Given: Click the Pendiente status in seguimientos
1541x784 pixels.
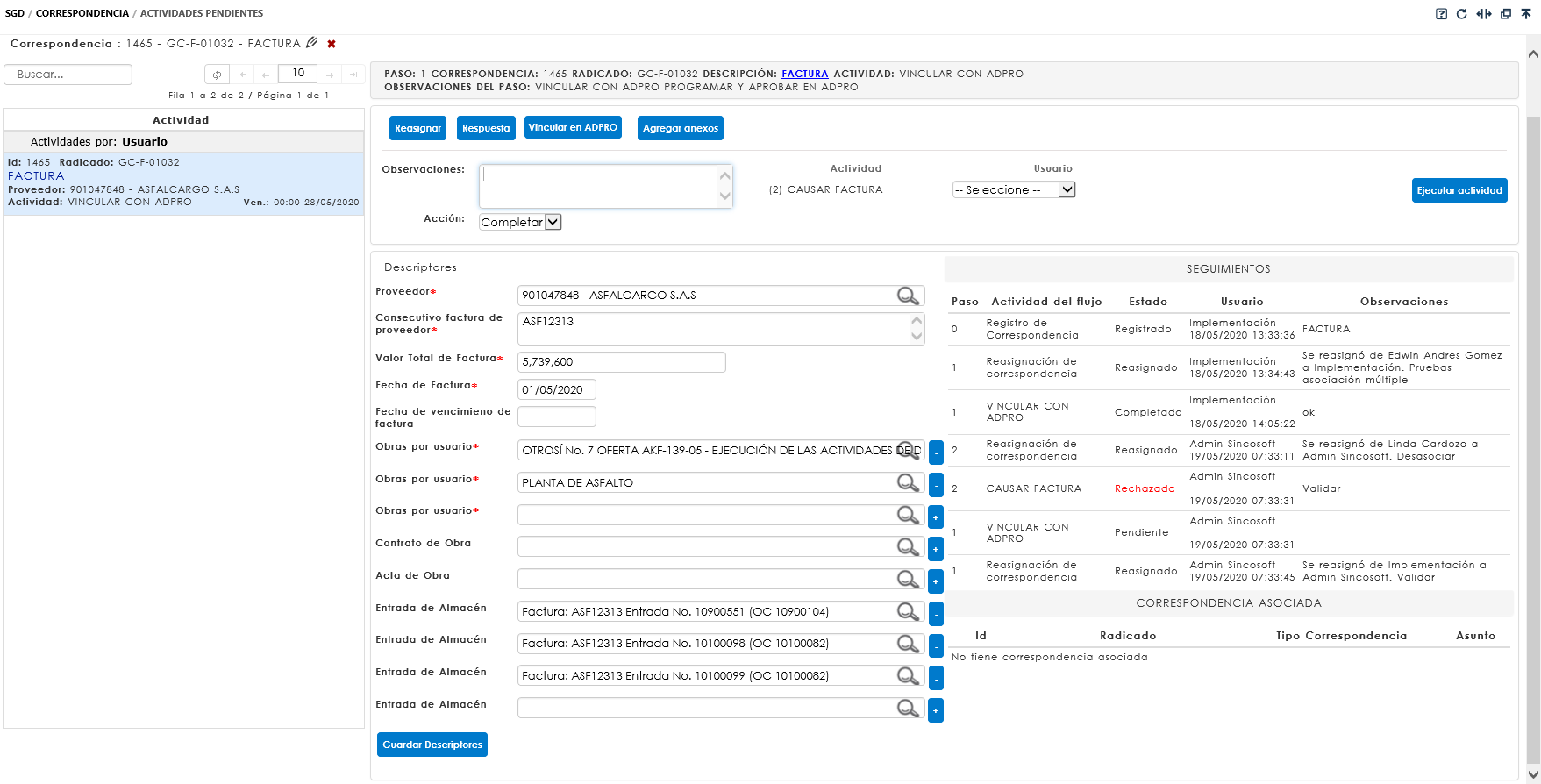Looking at the screenshot, I should pyautogui.click(x=1141, y=532).
